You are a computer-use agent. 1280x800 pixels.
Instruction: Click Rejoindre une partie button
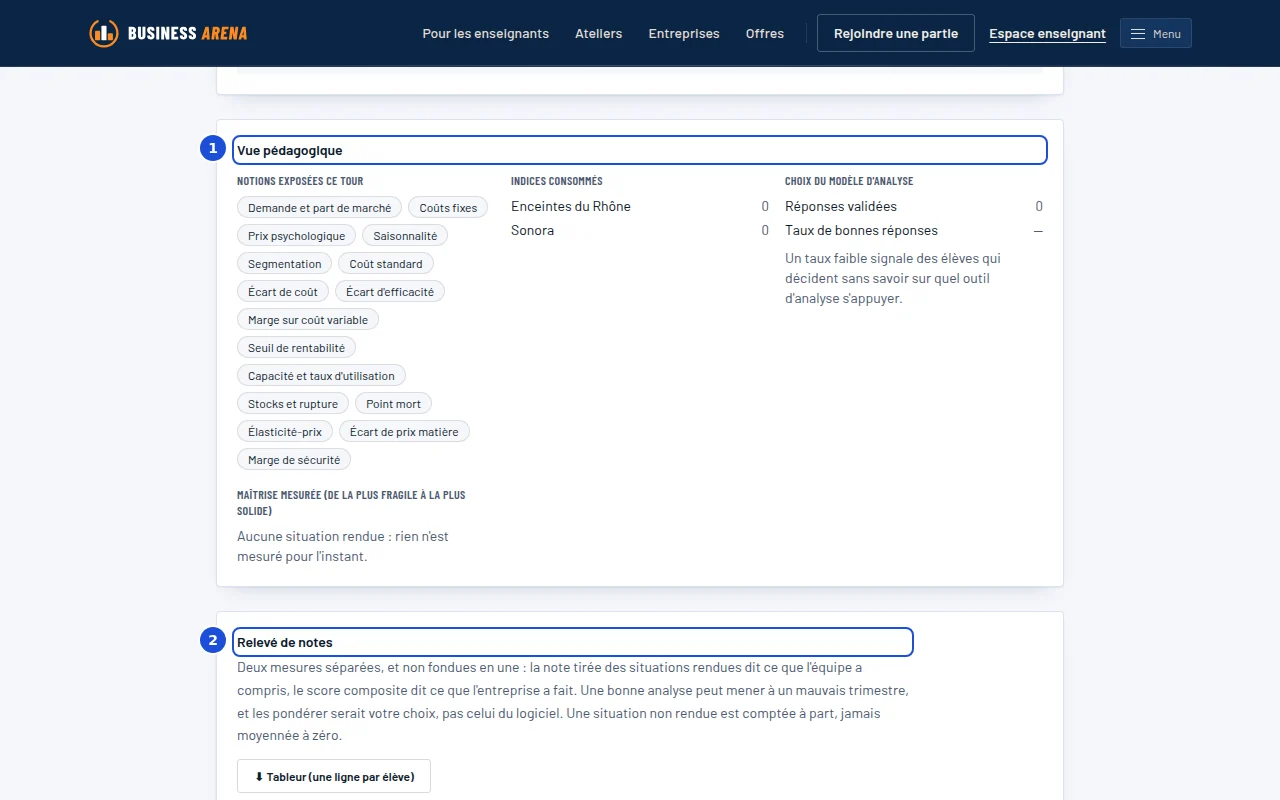click(896, 33)
